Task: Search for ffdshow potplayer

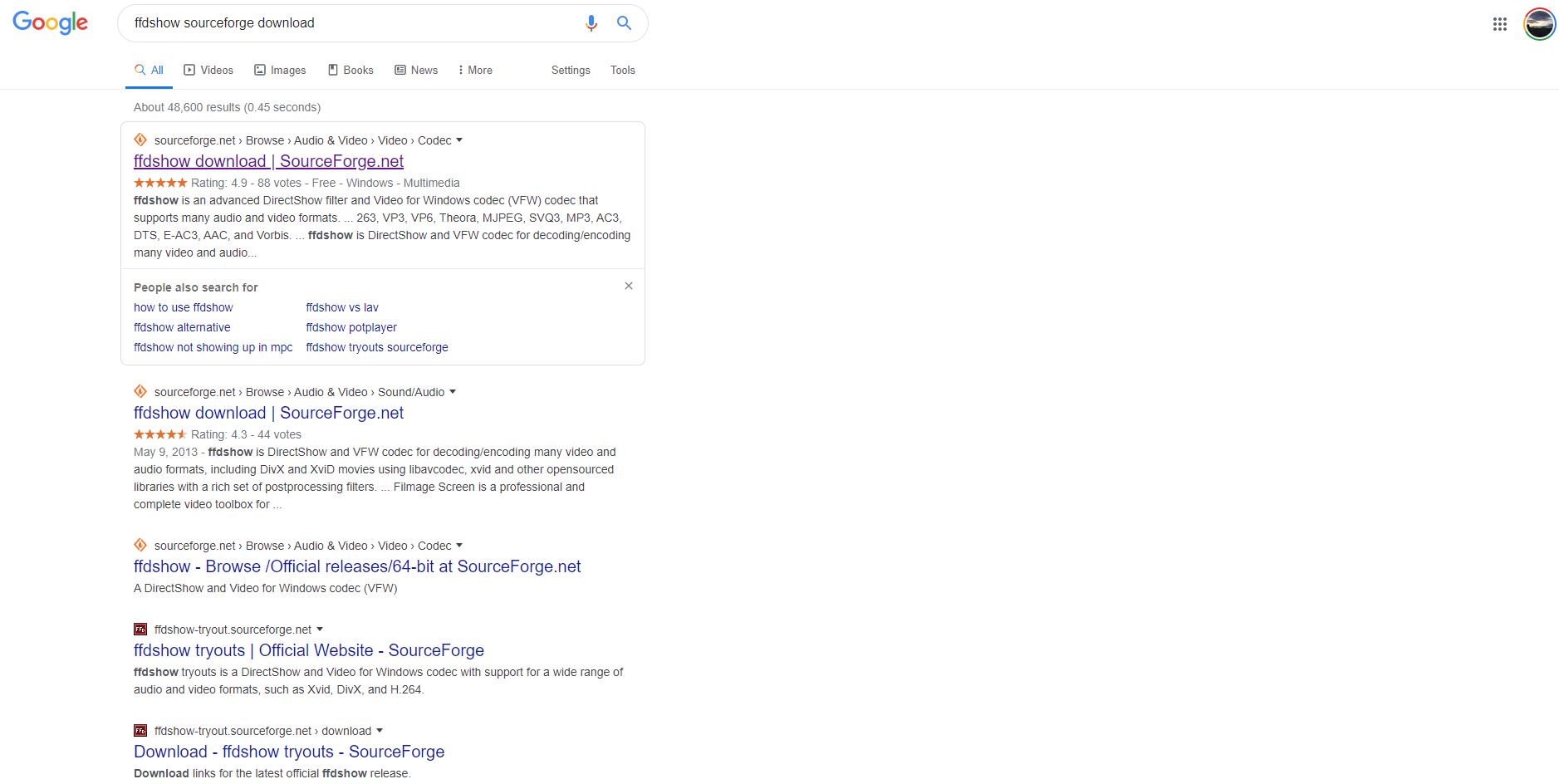Action: point(351,327)
